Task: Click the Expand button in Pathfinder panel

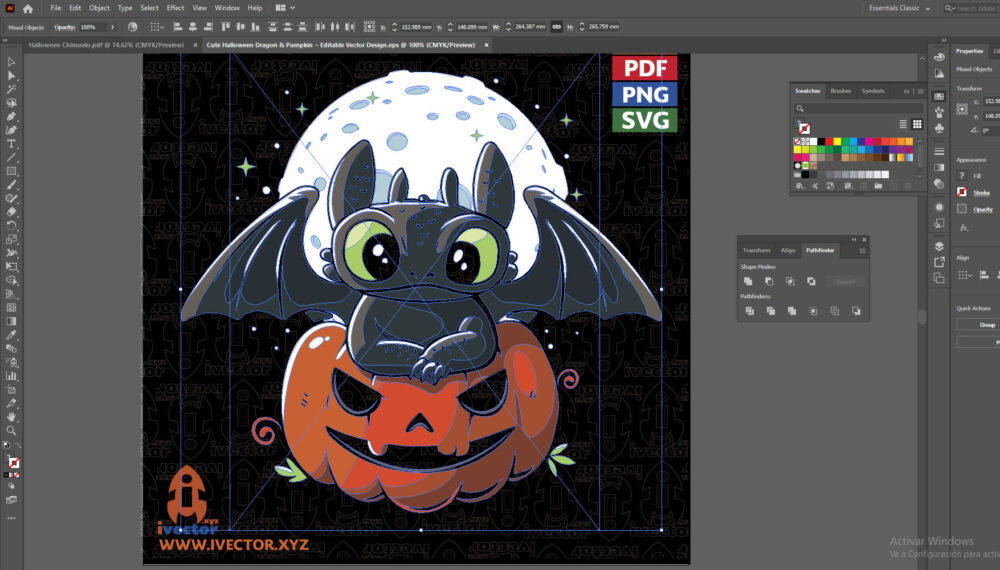Action: pyautogui.click(x=846, y=281)
